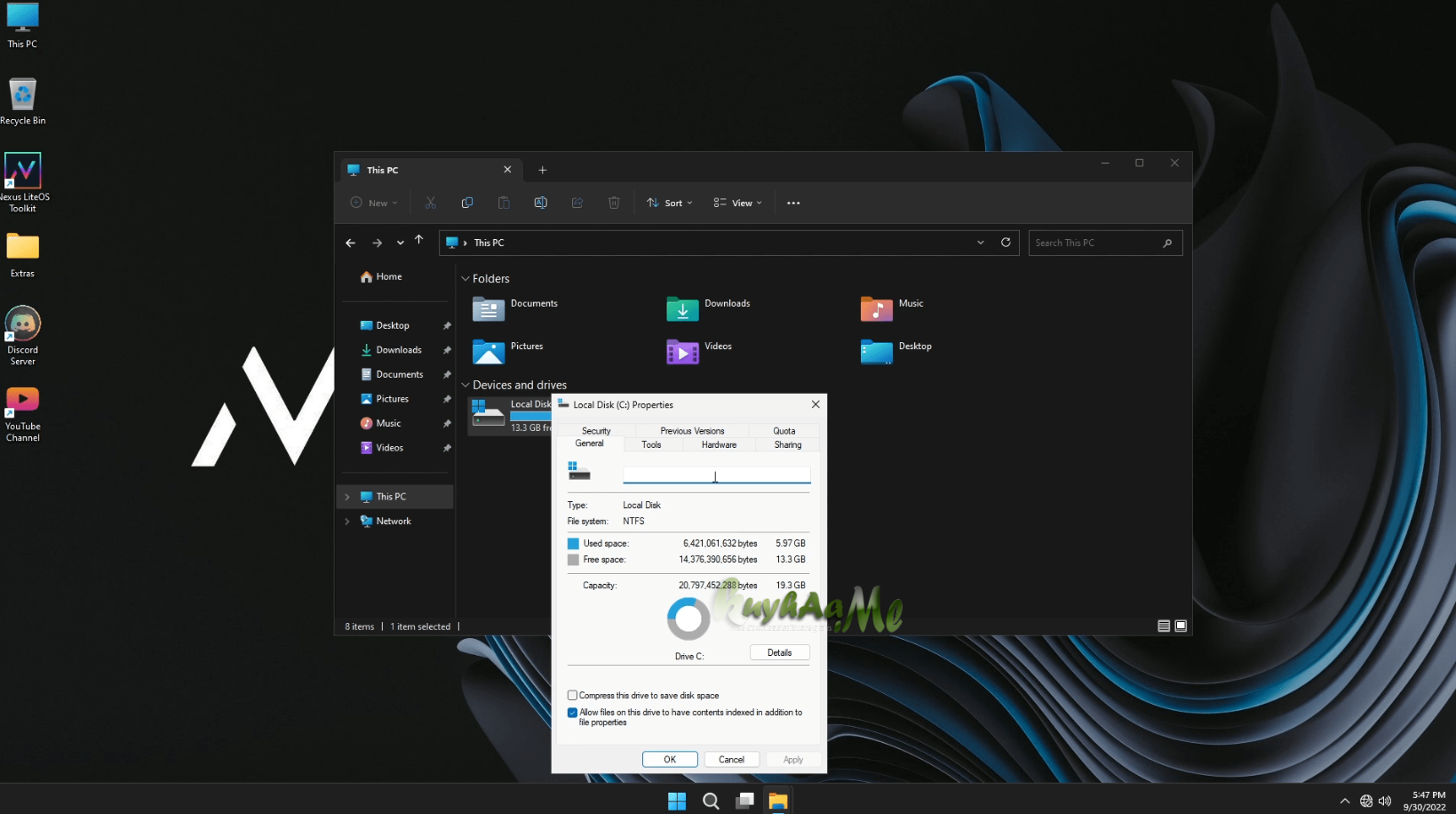Click the Share icon in Explorer toolbar
Image resolution: width=1456 pixels, height=814 pixels.
[x=577, y=203]
